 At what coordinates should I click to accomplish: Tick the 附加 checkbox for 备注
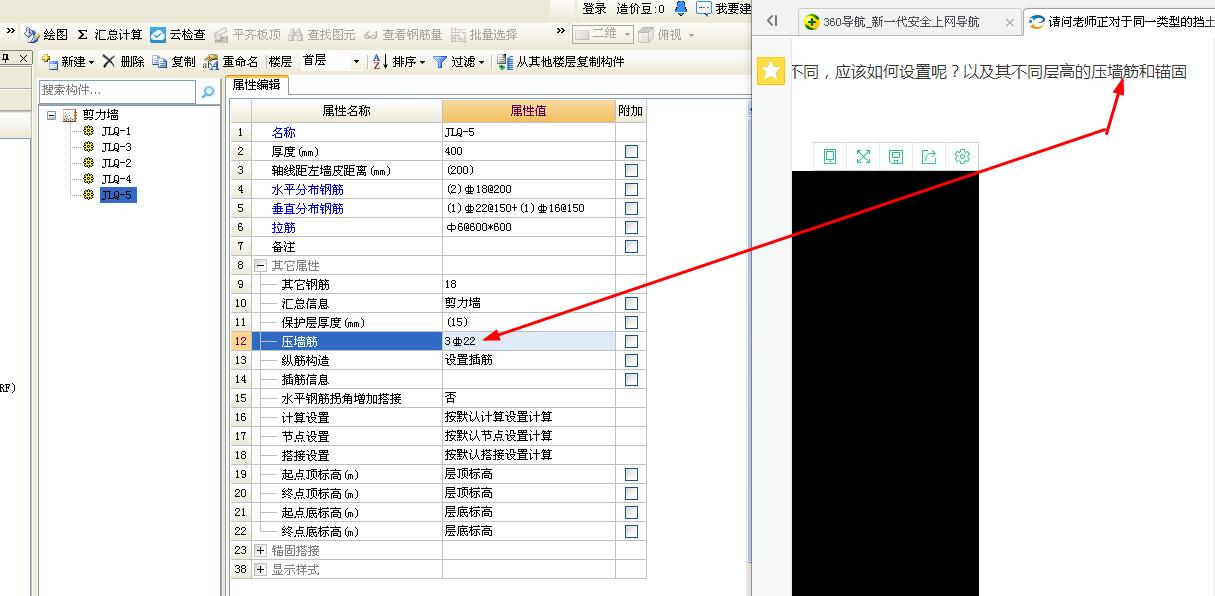pyautogui.click(x=631, y=246)
